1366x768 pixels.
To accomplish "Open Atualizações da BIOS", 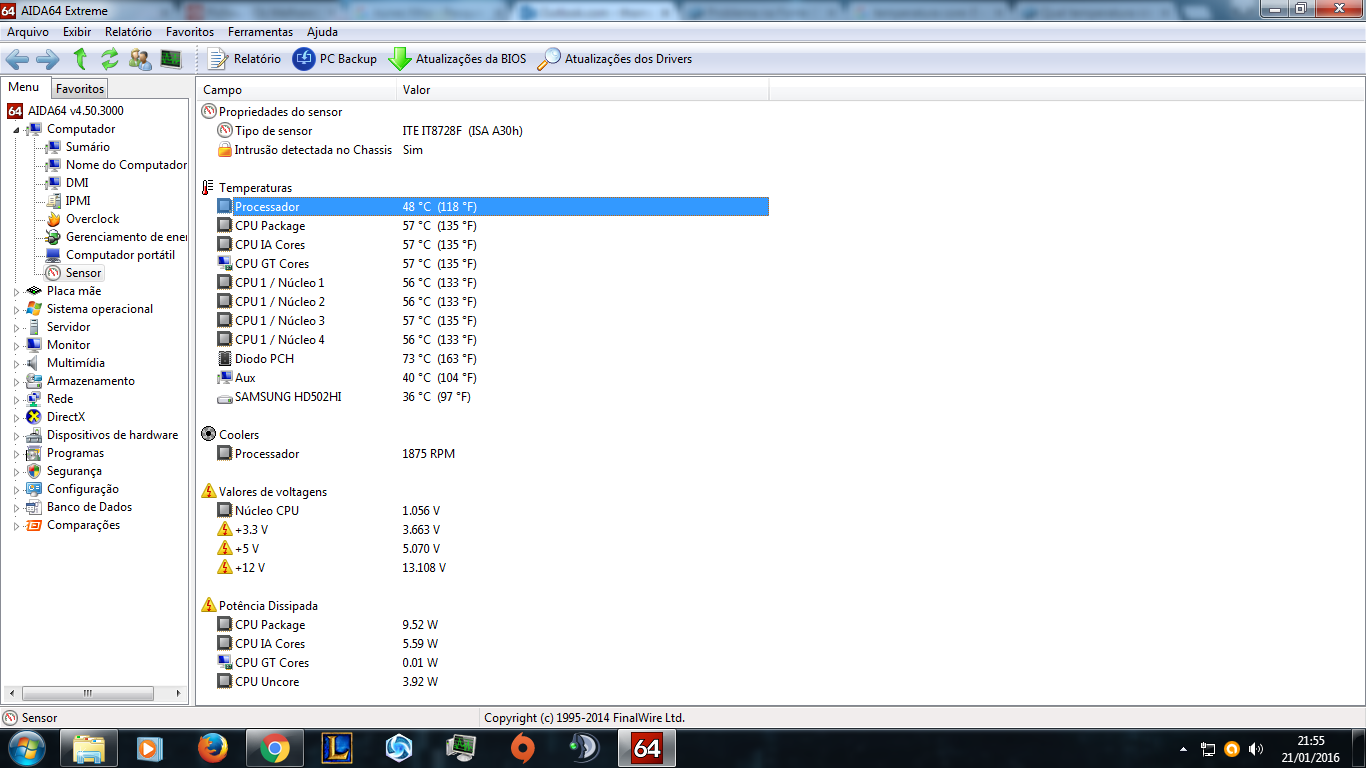I will point(457,59).
